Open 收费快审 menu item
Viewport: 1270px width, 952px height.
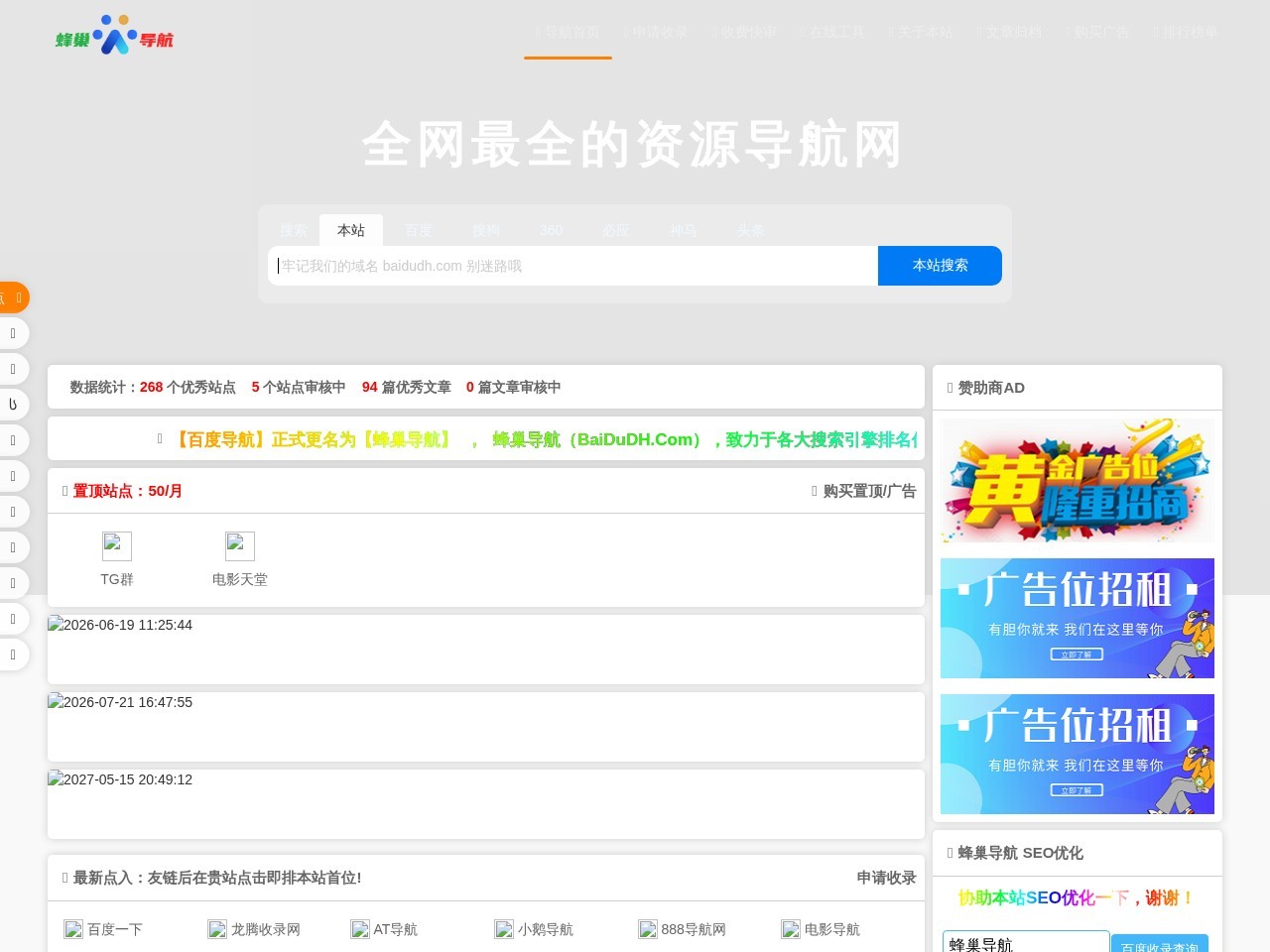point(744,32)
